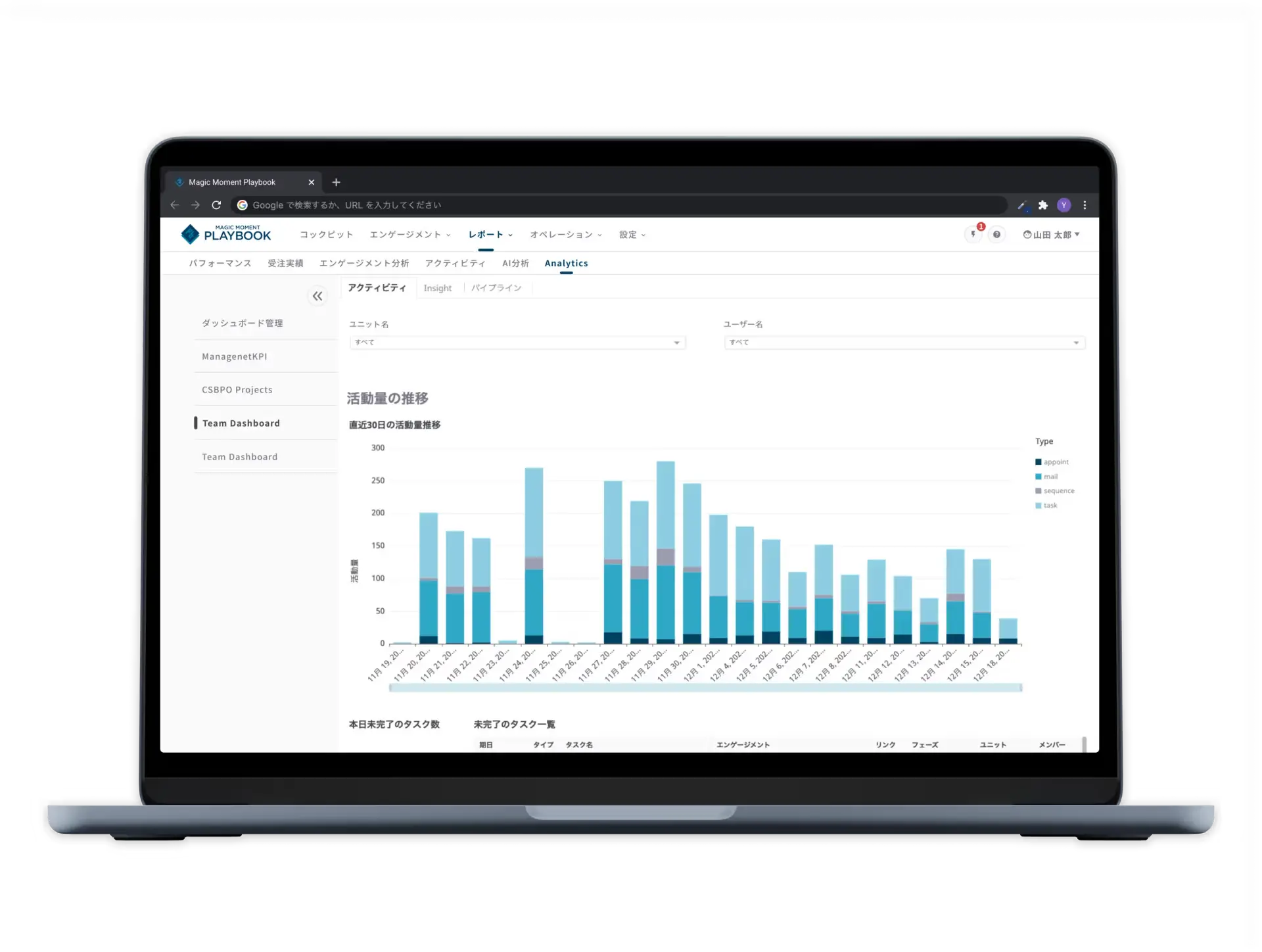Collapse sidebar with double chevron icon

pyautogui.click(x=317, y=297)
